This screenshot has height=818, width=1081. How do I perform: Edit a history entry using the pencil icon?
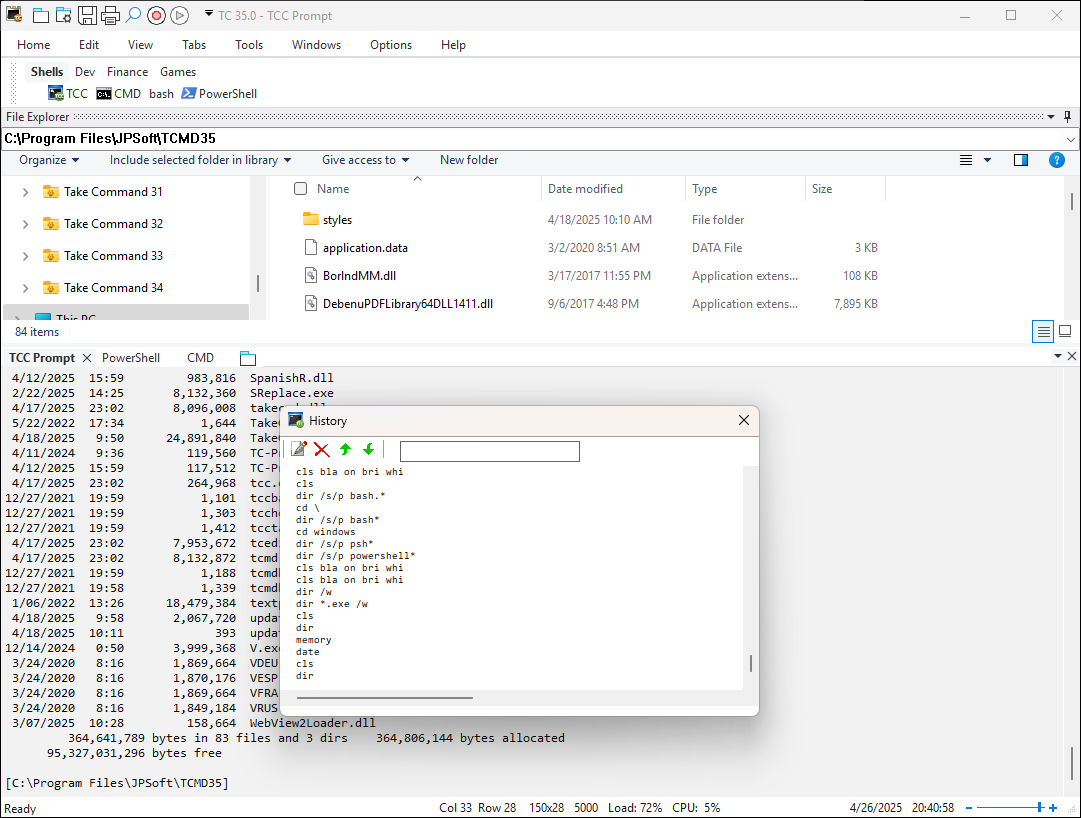click(x=298, y=449)
